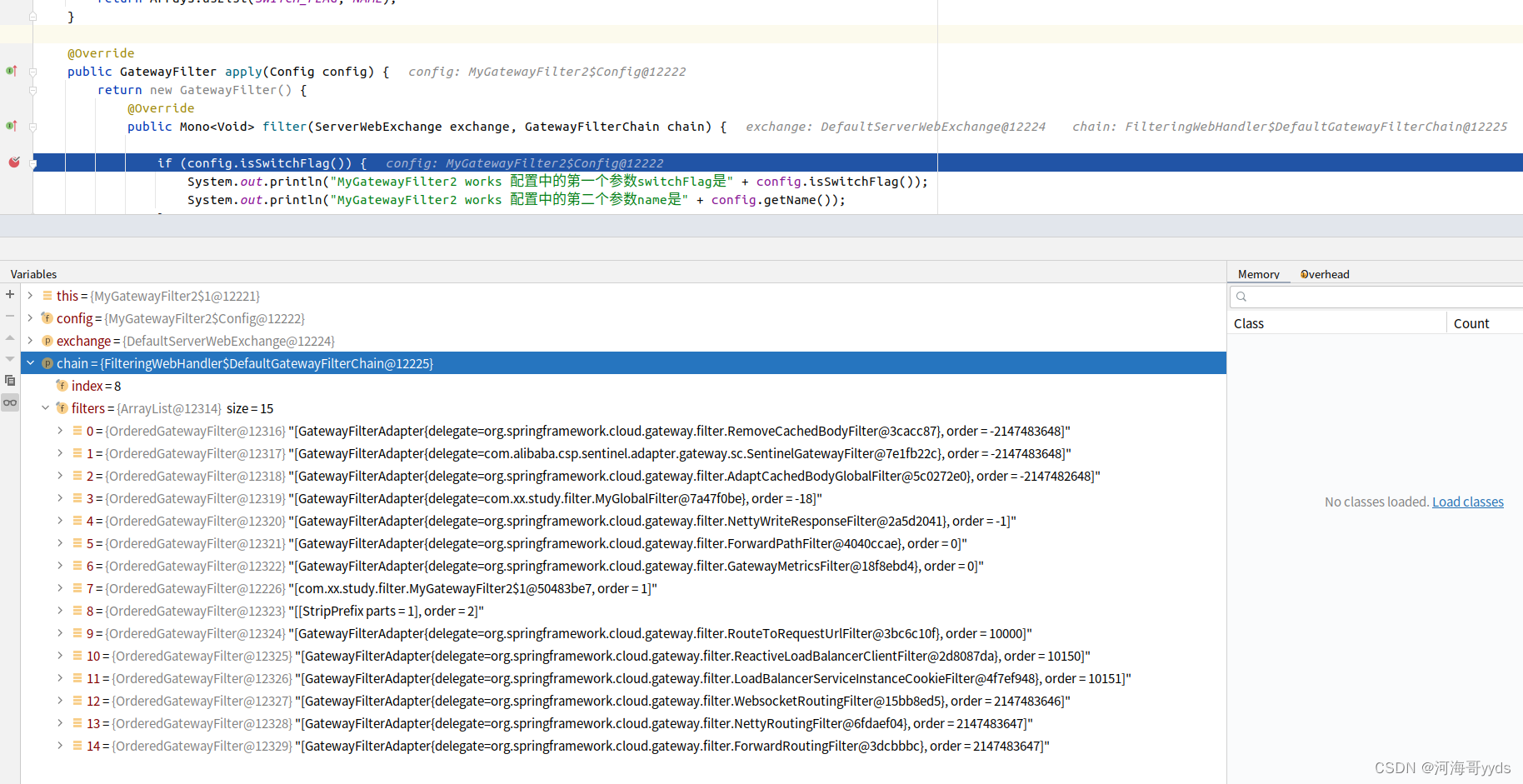
Task: Click the Remove watch minus icon
Action: pos(9,316)
